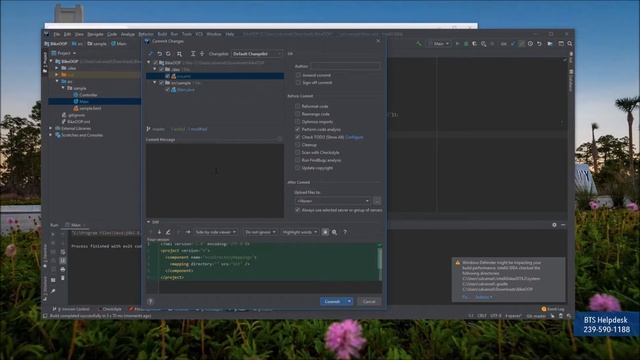Uncheck Always use selected server checkbox
This screenshot has width=640, height=360.
(x=298, y=210)
